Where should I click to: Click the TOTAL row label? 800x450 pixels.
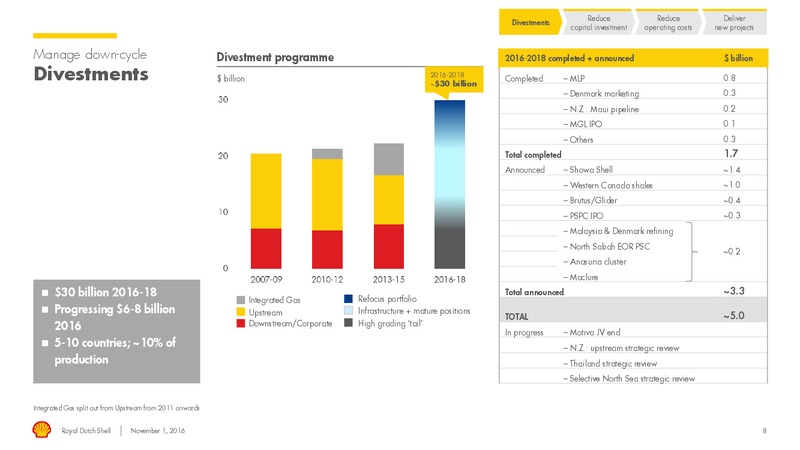click(516, 316)
